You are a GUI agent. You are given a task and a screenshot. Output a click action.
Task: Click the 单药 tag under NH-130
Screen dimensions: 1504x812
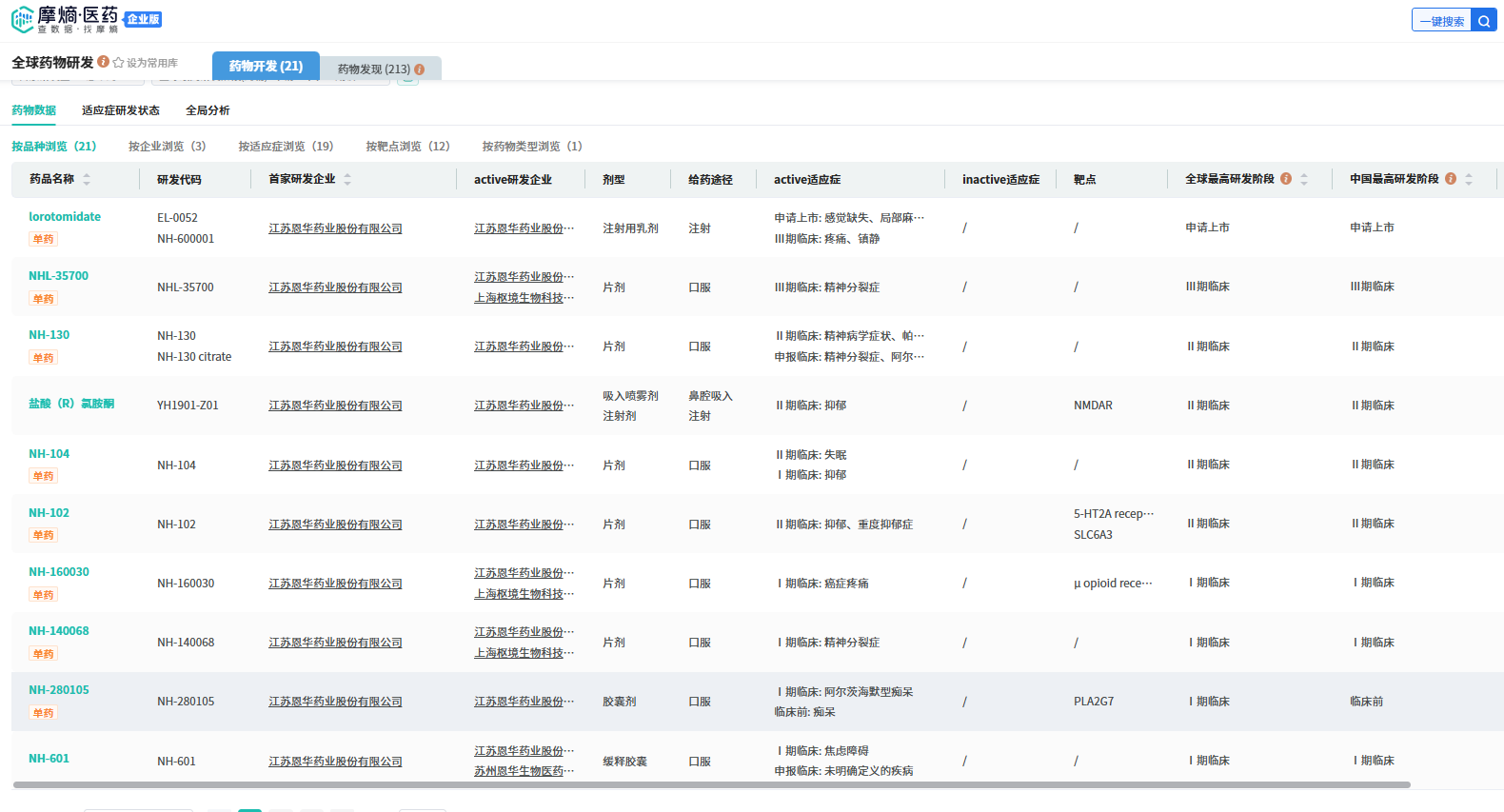tap(44, 358)
